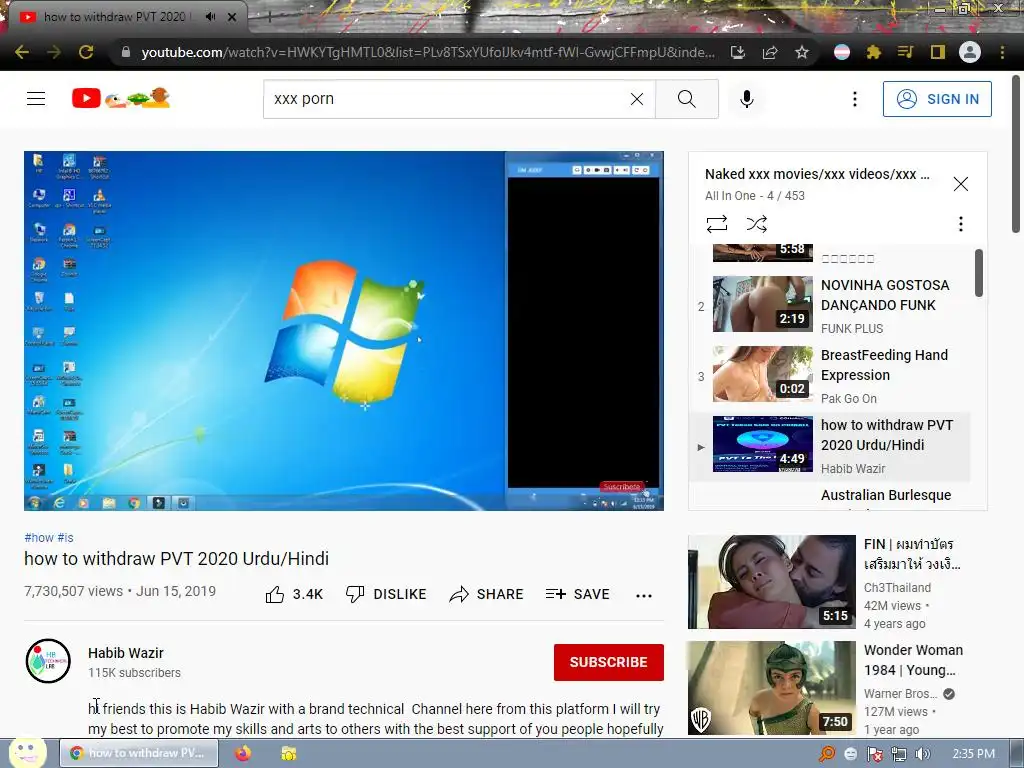Select 'BreastFeeding Hand Expression' playlist item

829,376
